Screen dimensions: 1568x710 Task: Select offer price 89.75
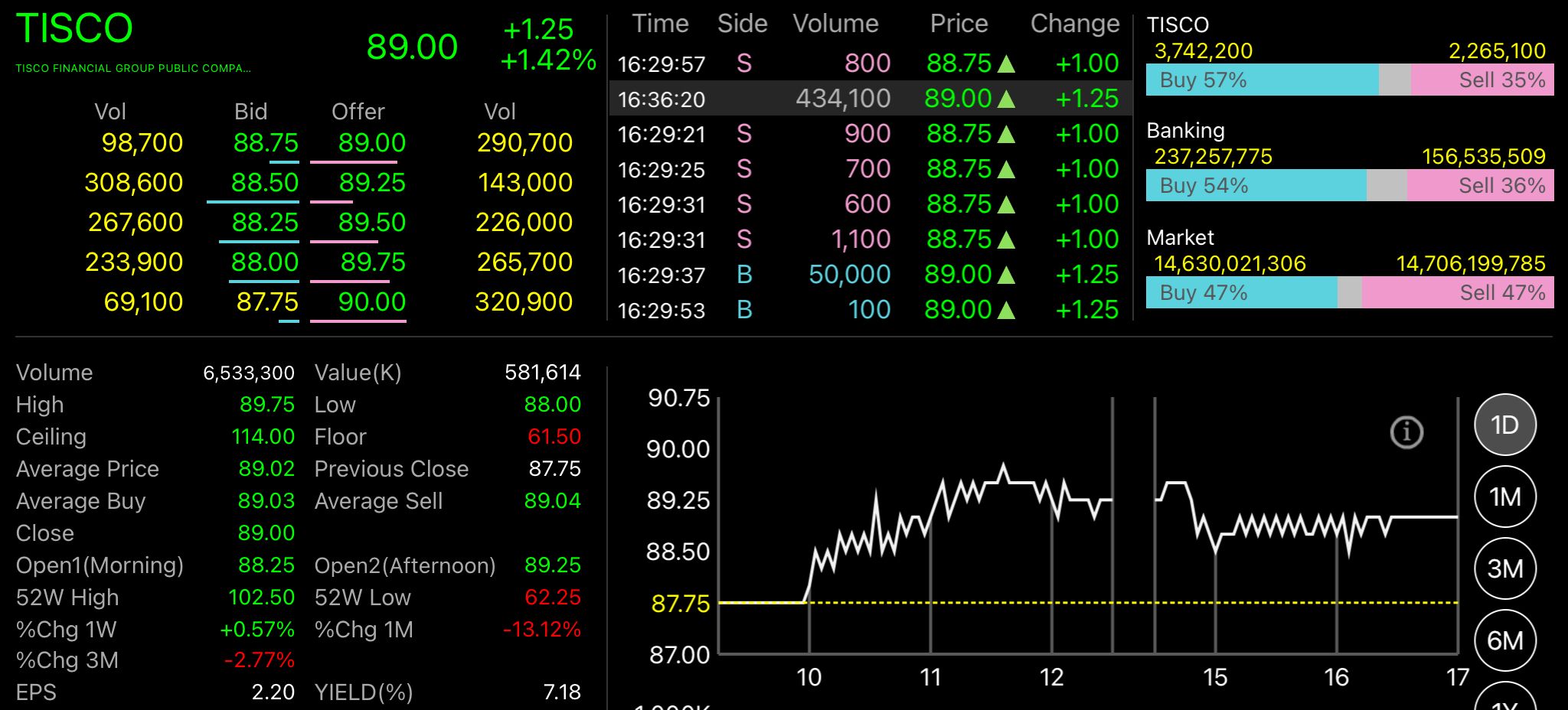tap(373, 262)
